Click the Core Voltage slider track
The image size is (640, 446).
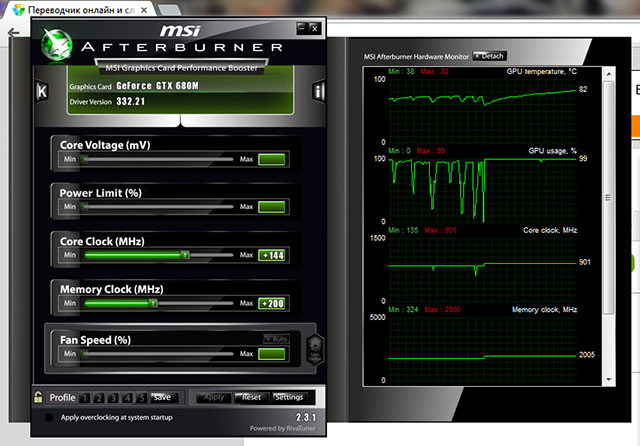point(158,159)
